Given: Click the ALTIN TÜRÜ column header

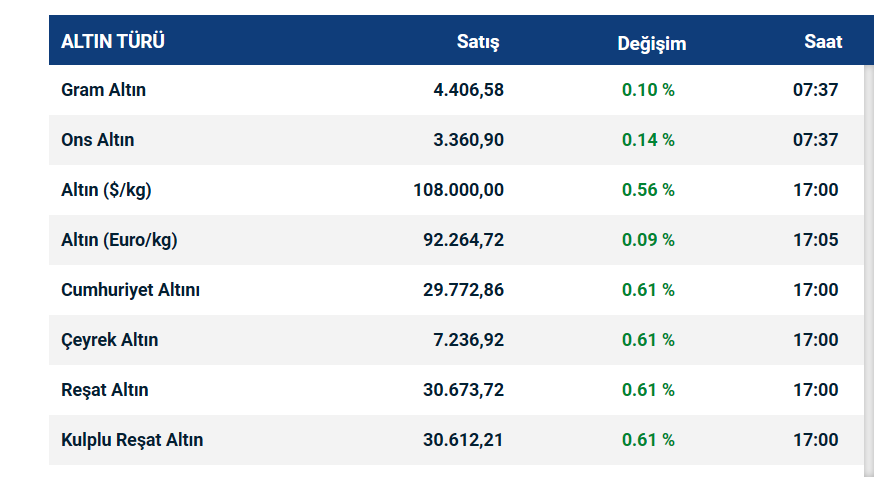Looking at the screenshot, I should point(113,41).
